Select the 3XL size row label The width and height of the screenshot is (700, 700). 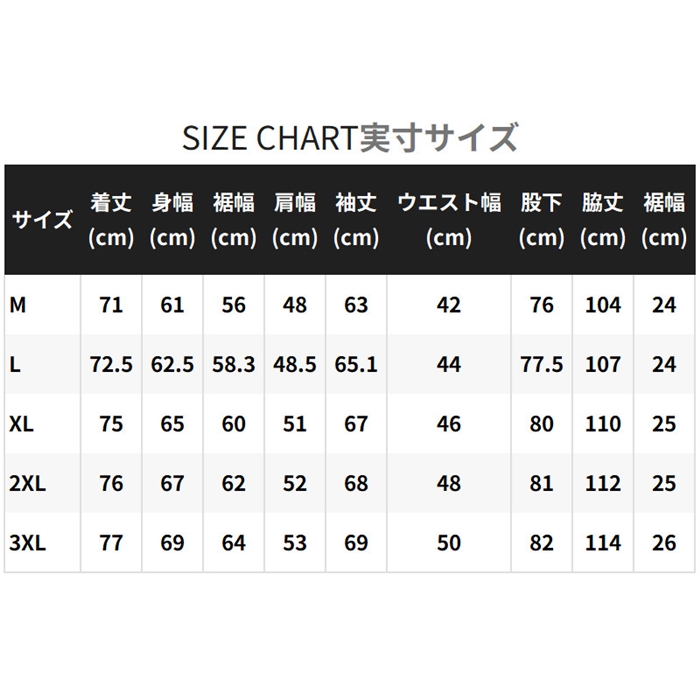point(26,543)
